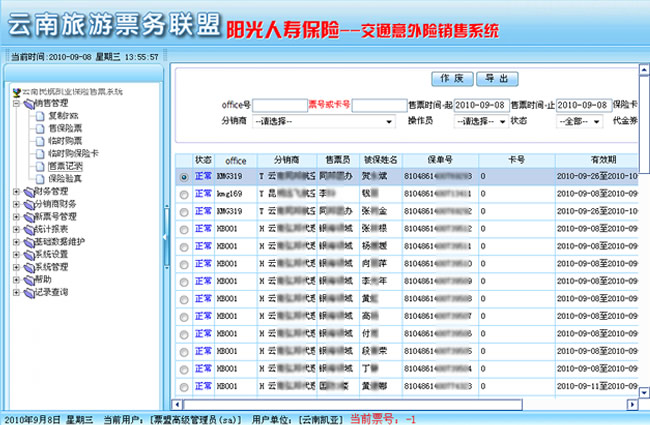The width and height of the screenshot is (650, 425).
Task: Click the 正常 link in kmg169 row
Action: [203, 194]
